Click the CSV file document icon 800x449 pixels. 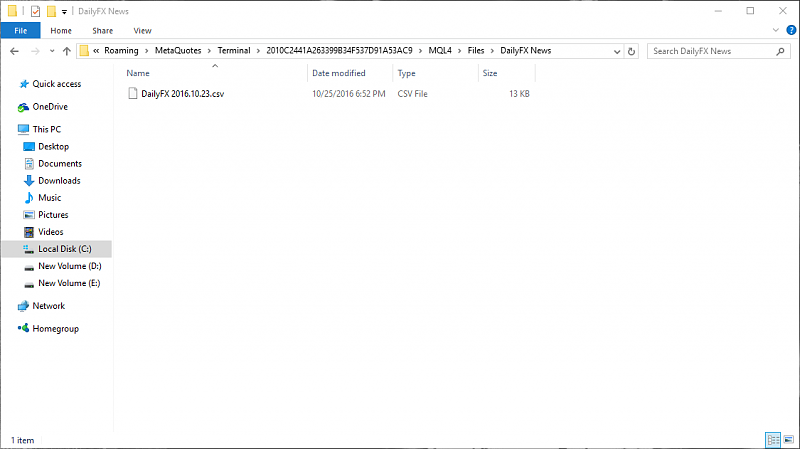[x=133, y=93]
